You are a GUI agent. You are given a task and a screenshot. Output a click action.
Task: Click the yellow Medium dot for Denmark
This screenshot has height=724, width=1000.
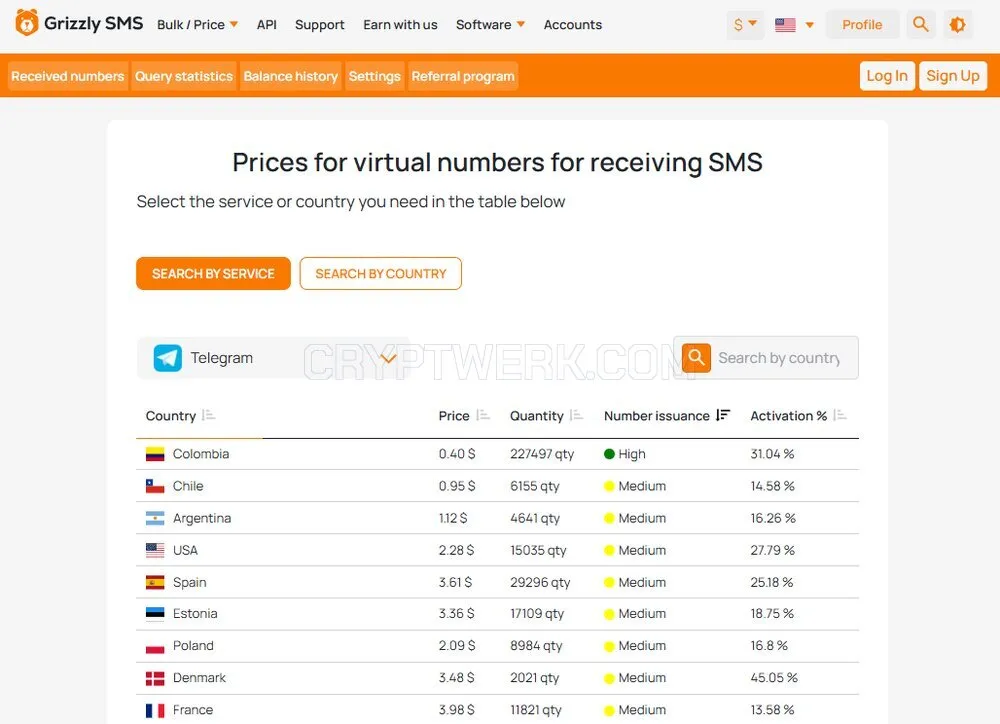[x=609, y=678]
